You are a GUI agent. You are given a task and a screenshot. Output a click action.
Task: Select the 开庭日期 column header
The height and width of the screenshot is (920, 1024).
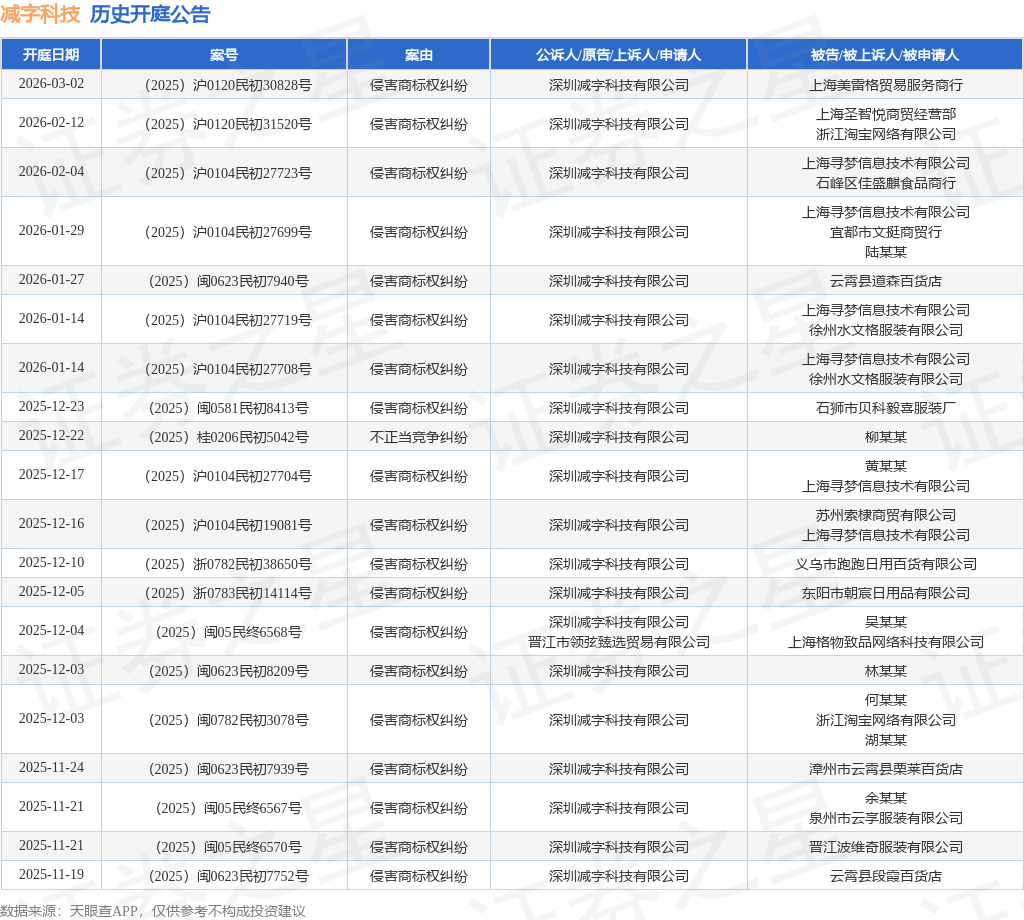(x=51, y=55)
